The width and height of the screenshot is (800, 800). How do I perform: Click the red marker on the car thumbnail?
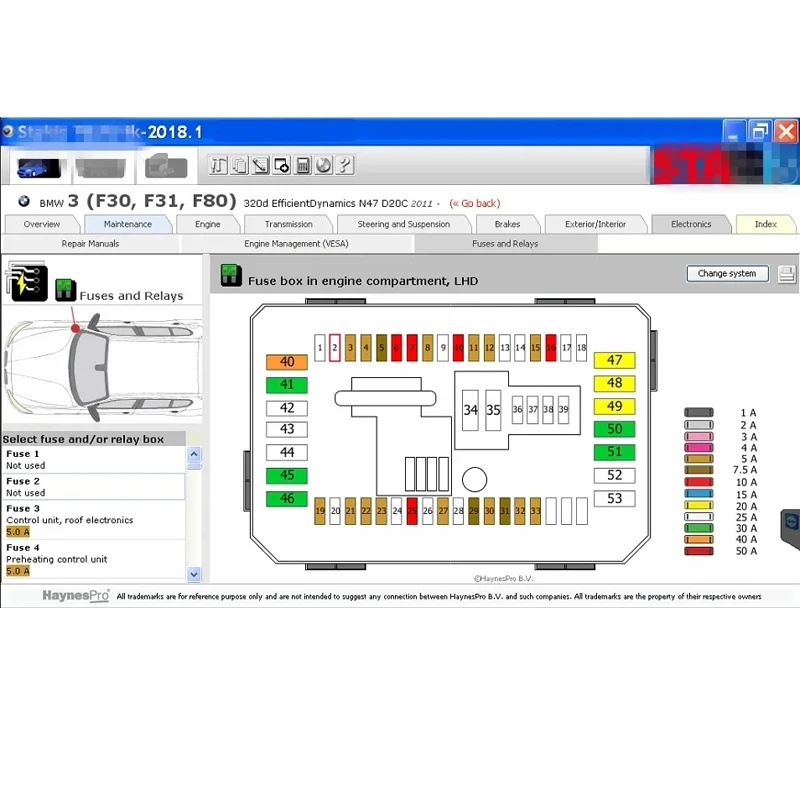(75, 328)
